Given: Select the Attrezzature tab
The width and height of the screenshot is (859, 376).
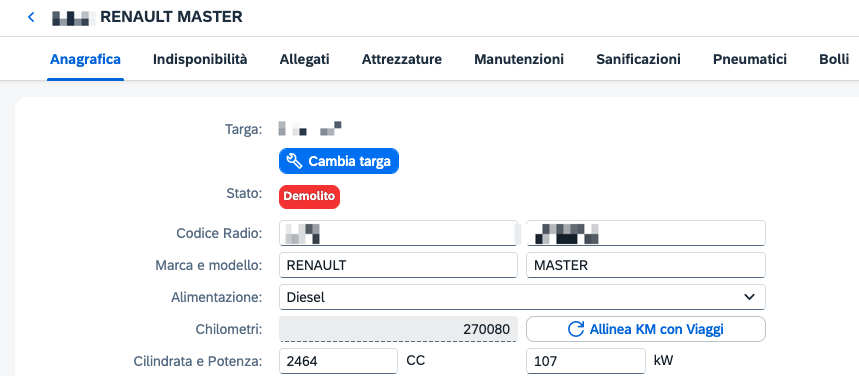Looking at the screenshot, I should pos(402,59).
